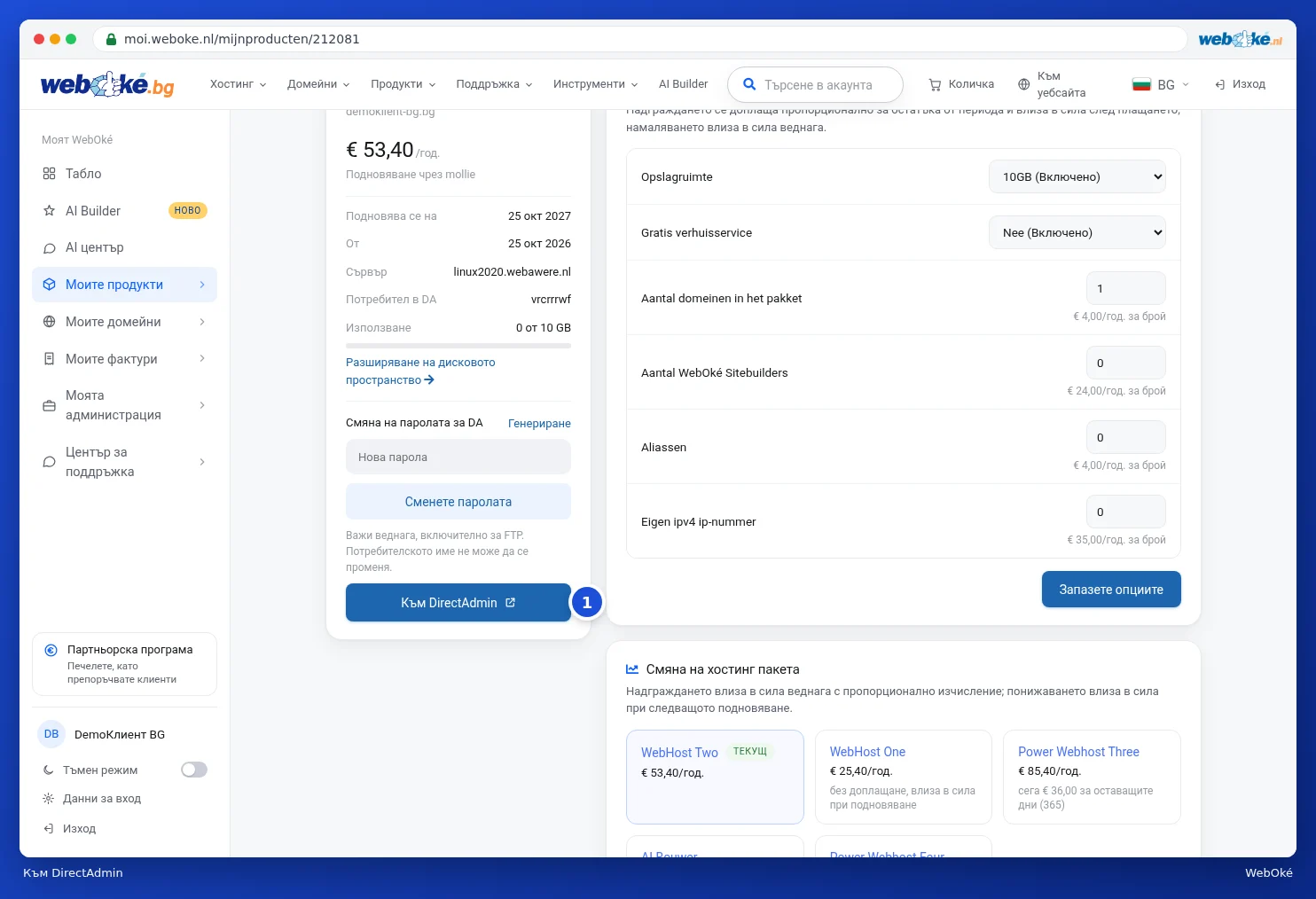Toggle the Тъмен режим switch
Screen dimensions: 1316x899
click(194, 770)
